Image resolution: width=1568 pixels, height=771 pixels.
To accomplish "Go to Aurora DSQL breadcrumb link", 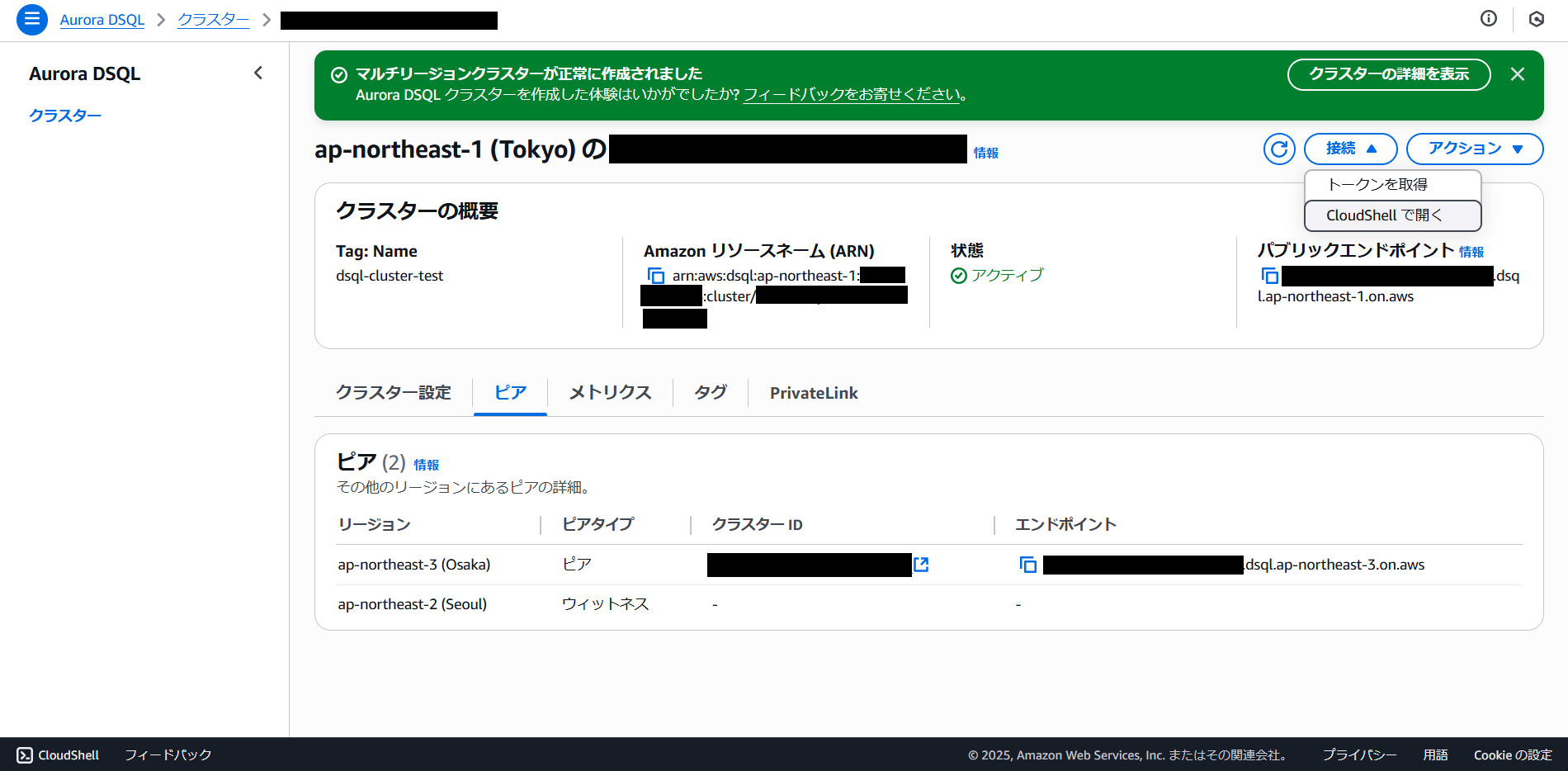I will pyautogui.click(x=102, y=20).
